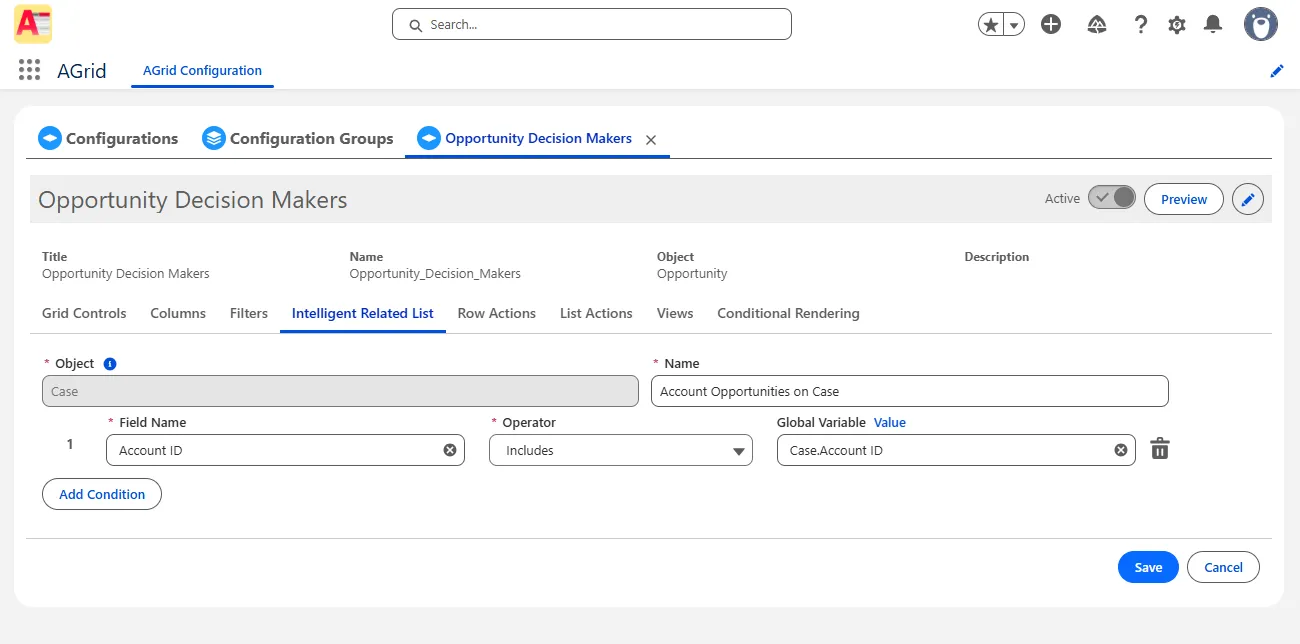This screenshot has height=644, width=1300.
Task: Open the Row Actions tab
Action: [496, 313]
